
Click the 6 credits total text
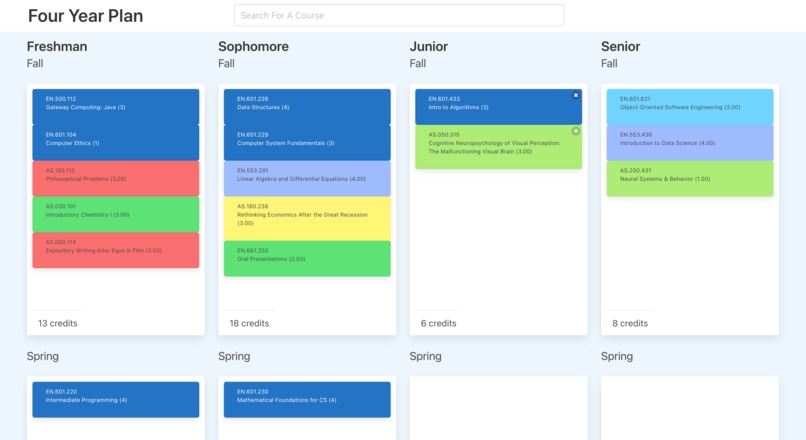pos(438,323)
